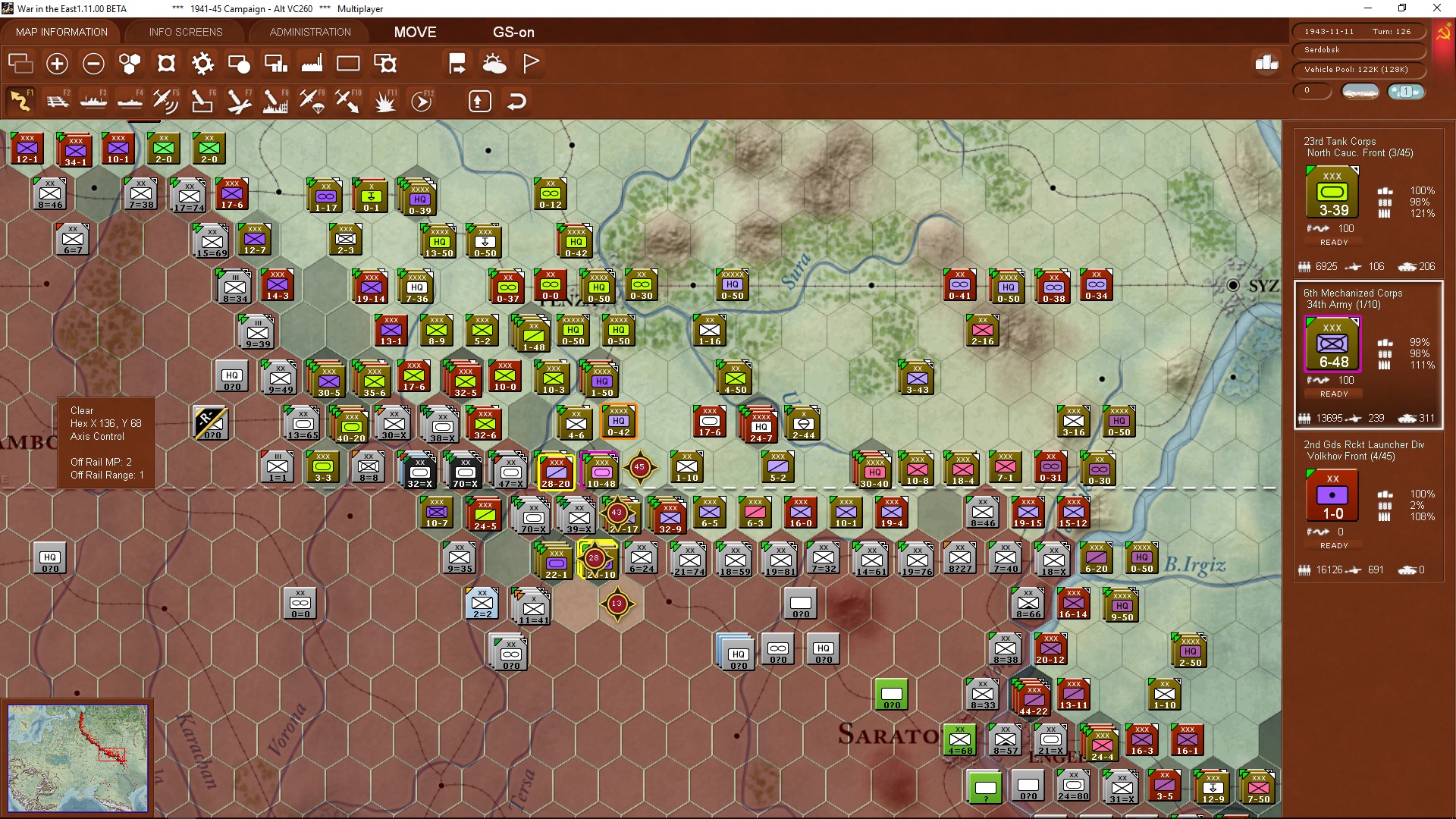Click the undo curved arrow icon
The image size is (1456, 819).
click(x=516, y=101)
